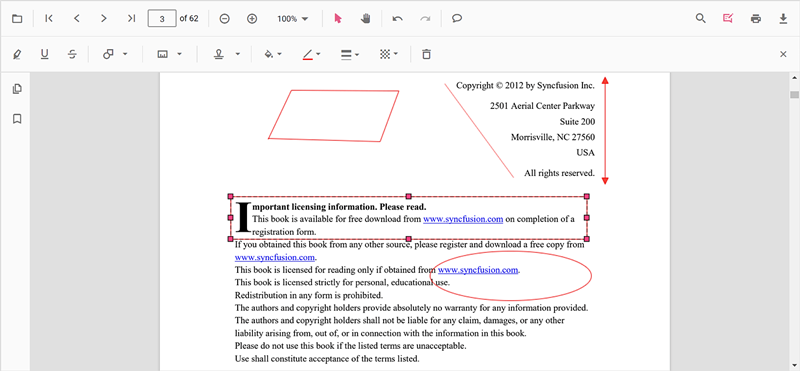Click 'All rights reserved.' text
The image size is (800, 371).
[x=559, y=174]
